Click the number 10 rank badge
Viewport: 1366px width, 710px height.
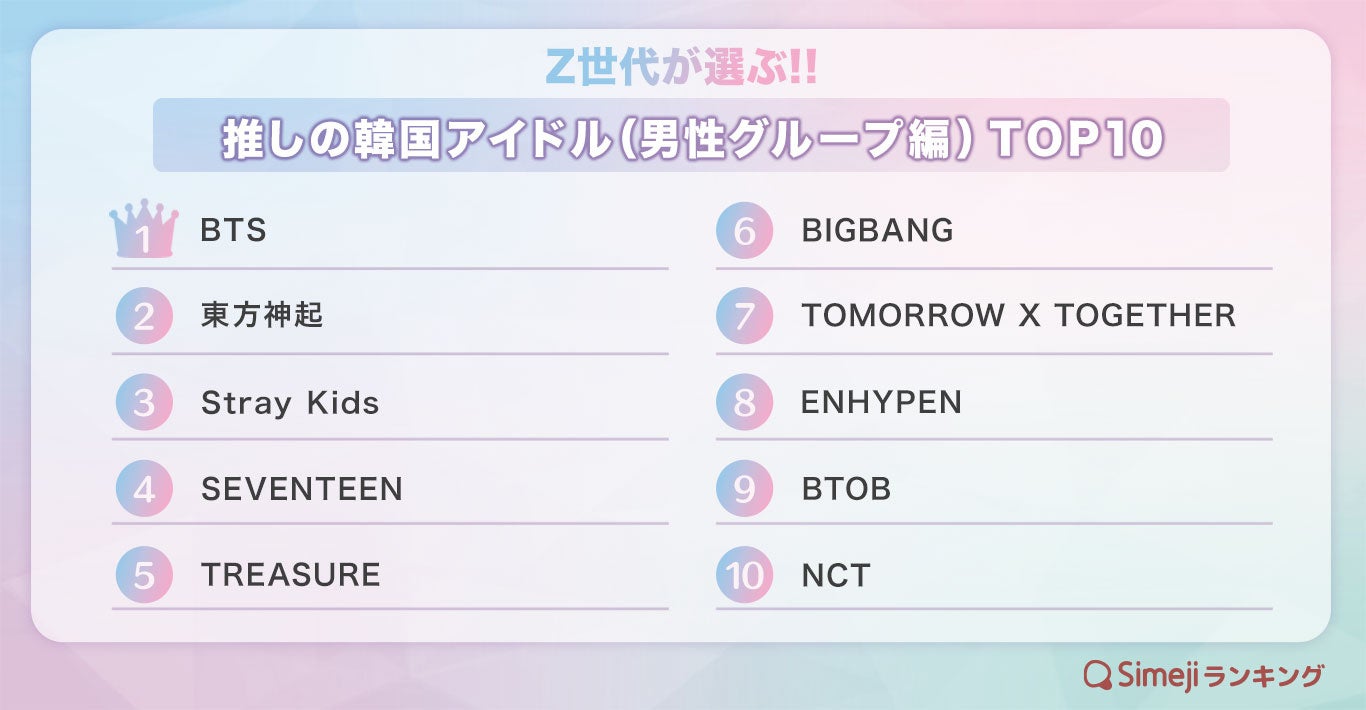coord(745,575)
